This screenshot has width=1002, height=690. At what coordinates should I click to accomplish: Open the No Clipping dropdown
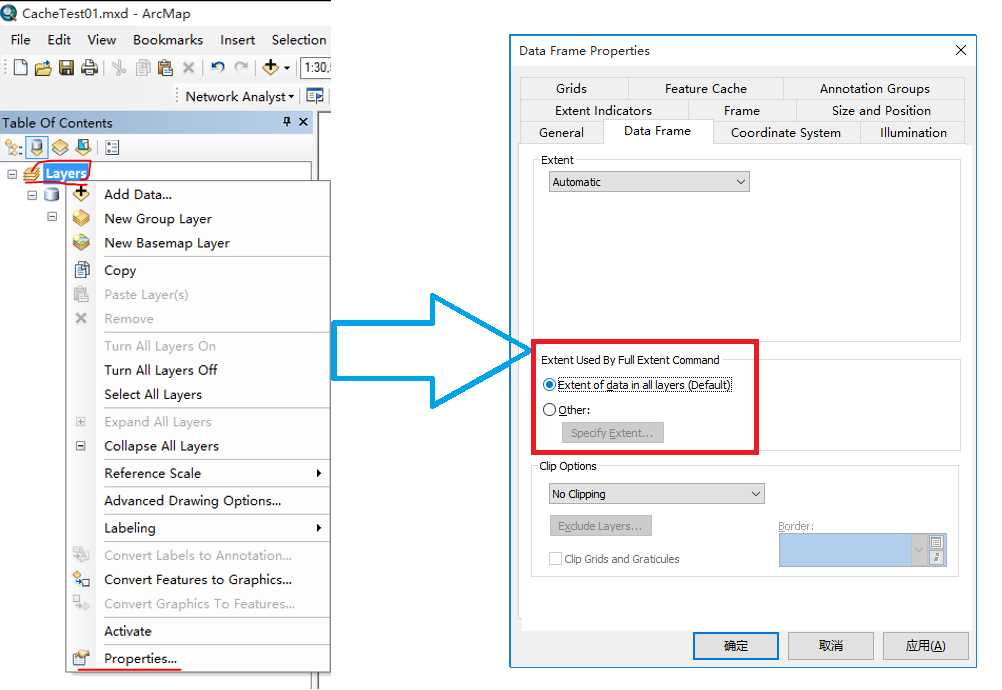point(656,494)
